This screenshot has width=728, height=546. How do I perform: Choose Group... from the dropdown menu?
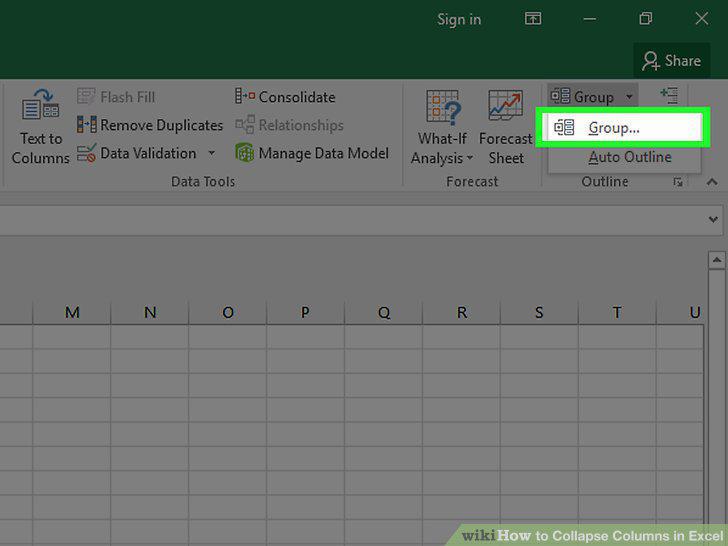(622, 127)
